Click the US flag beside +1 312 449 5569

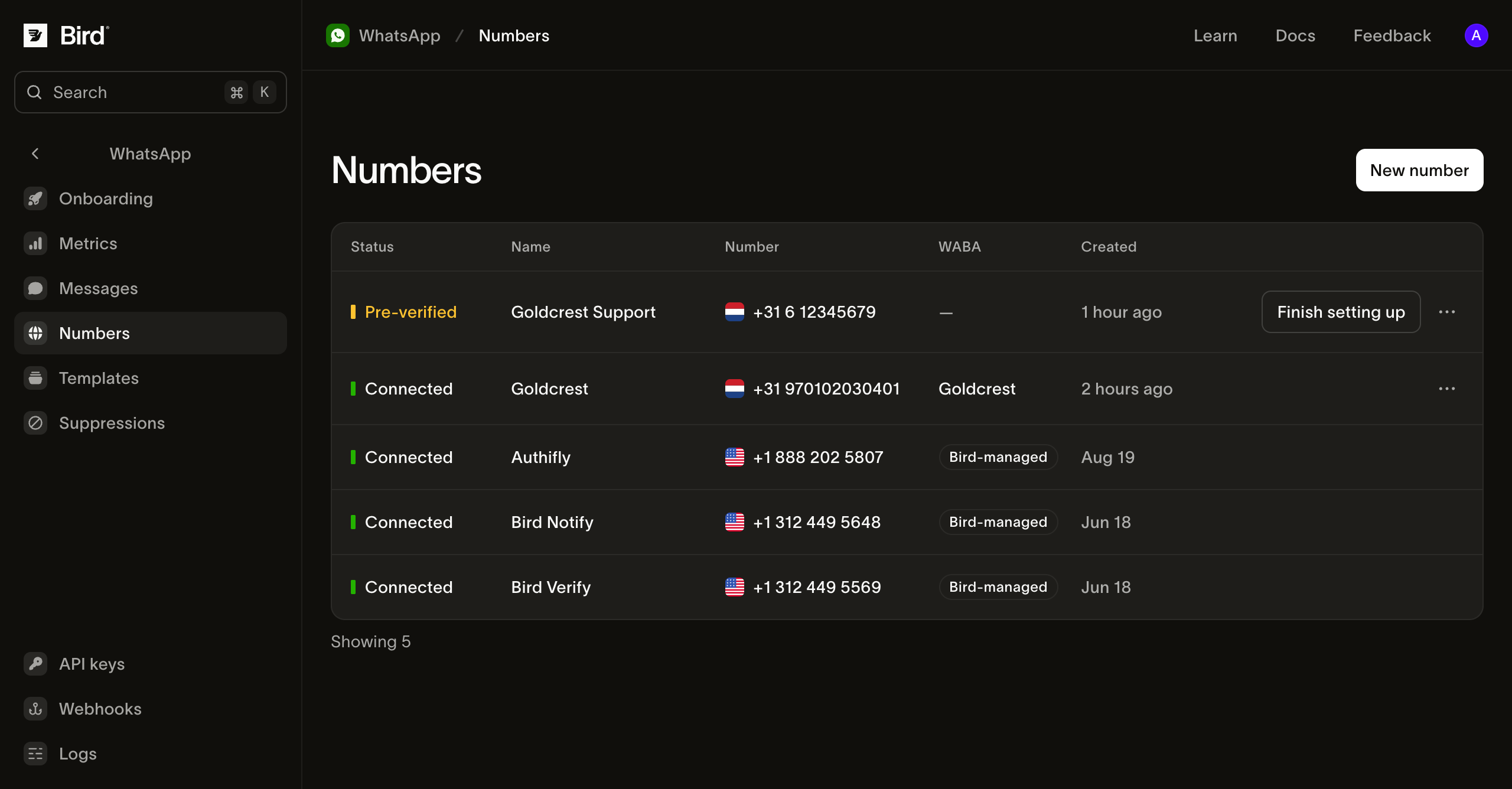(x=735, y=587)
